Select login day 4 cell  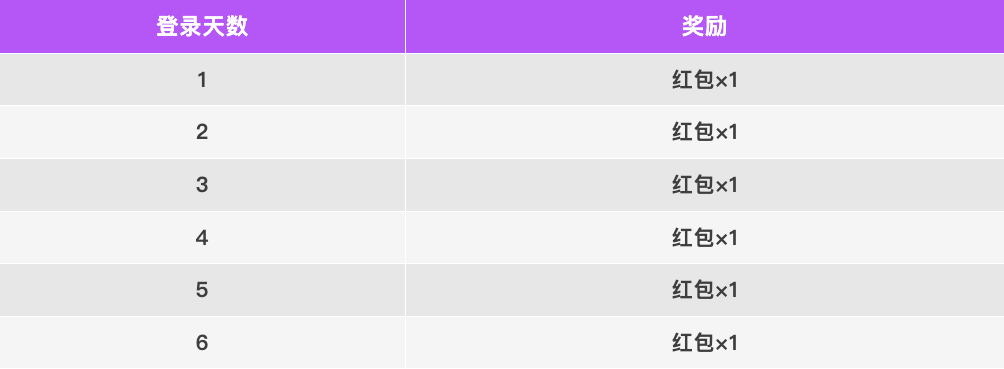(202, 238)
